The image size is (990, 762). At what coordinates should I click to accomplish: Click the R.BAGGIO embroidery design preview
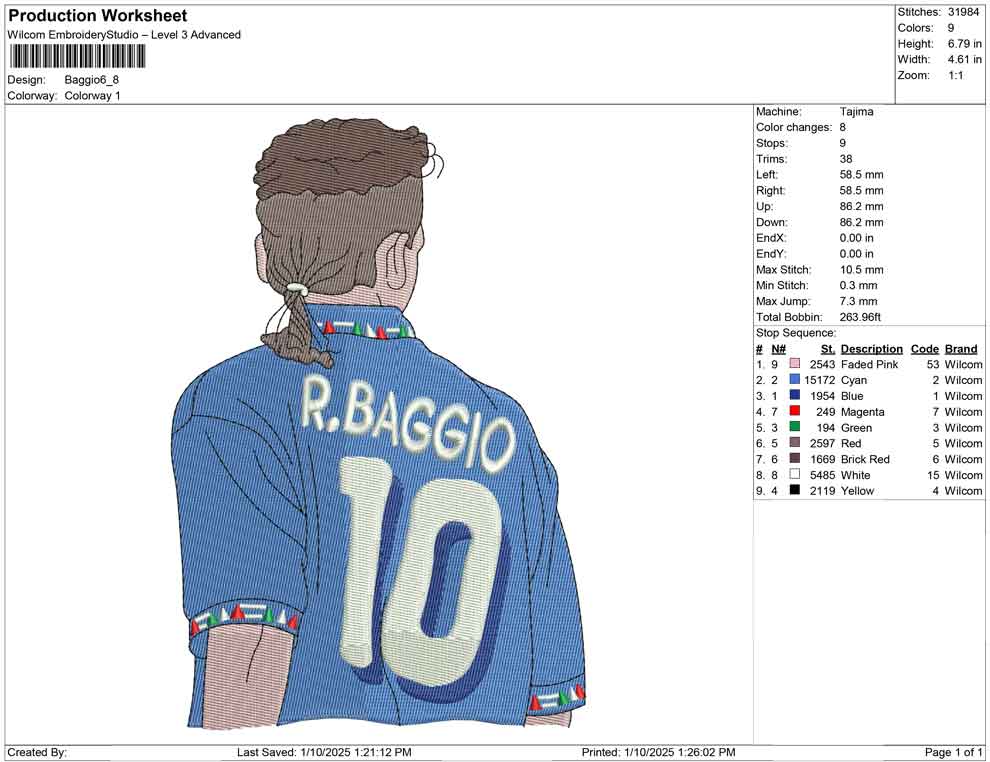(x=379, y=424)
